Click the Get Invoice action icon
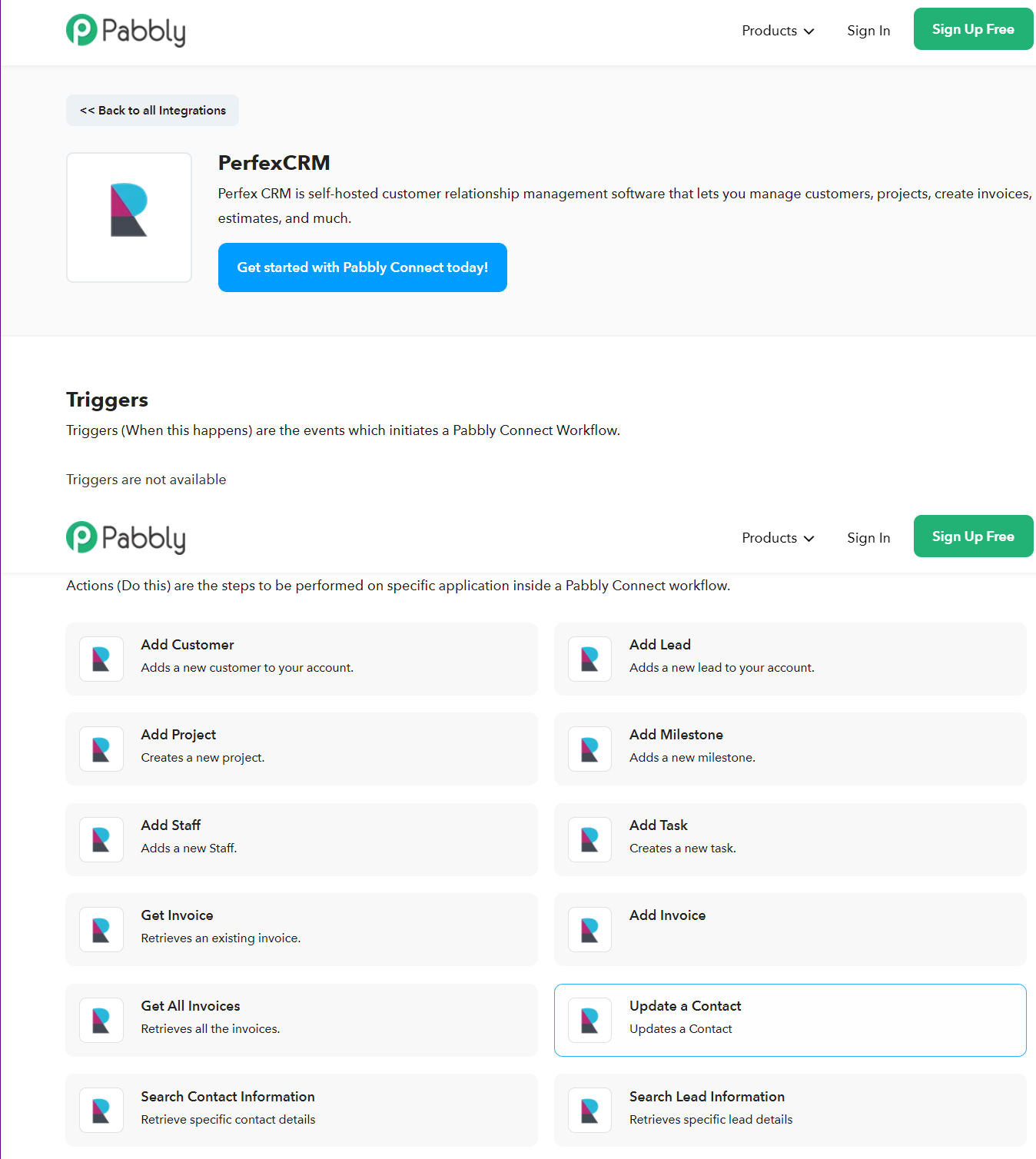This screenshot has height=1159, width=1036. point(101,930)
